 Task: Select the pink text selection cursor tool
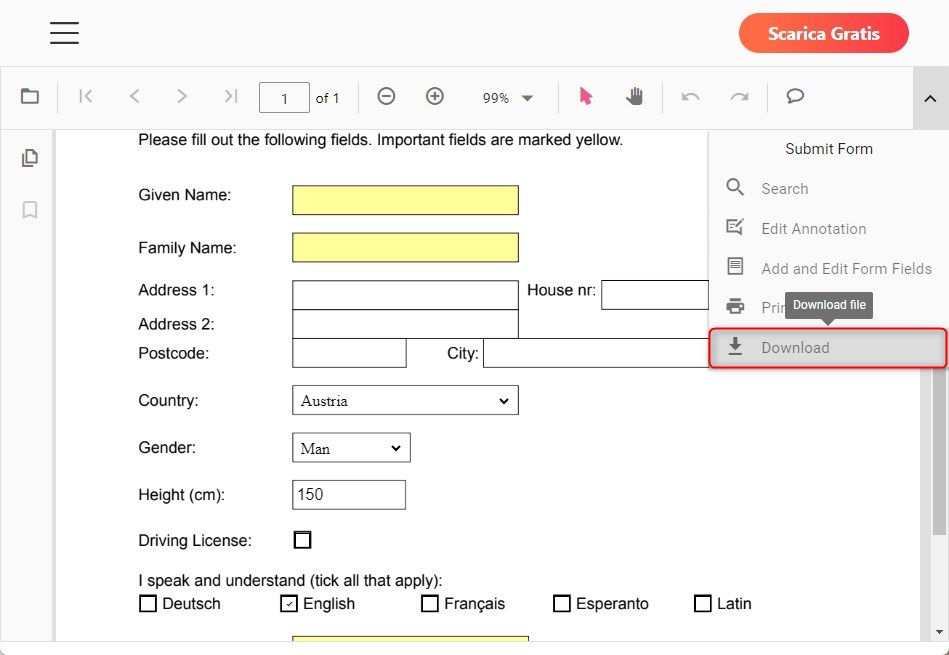[586, 97]
